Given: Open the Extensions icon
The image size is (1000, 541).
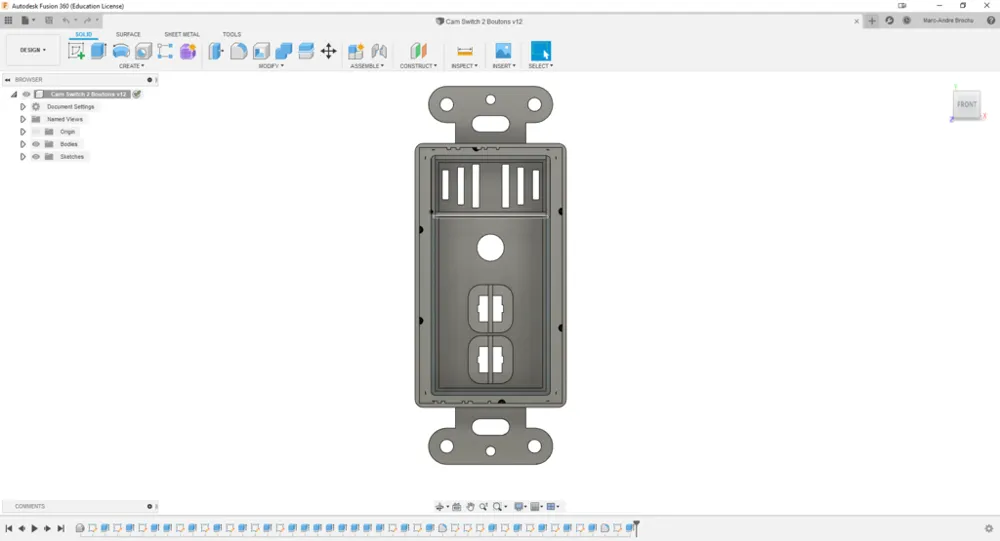Looking at the screenshot, I should pyautogui.click(x=890, y=20).
